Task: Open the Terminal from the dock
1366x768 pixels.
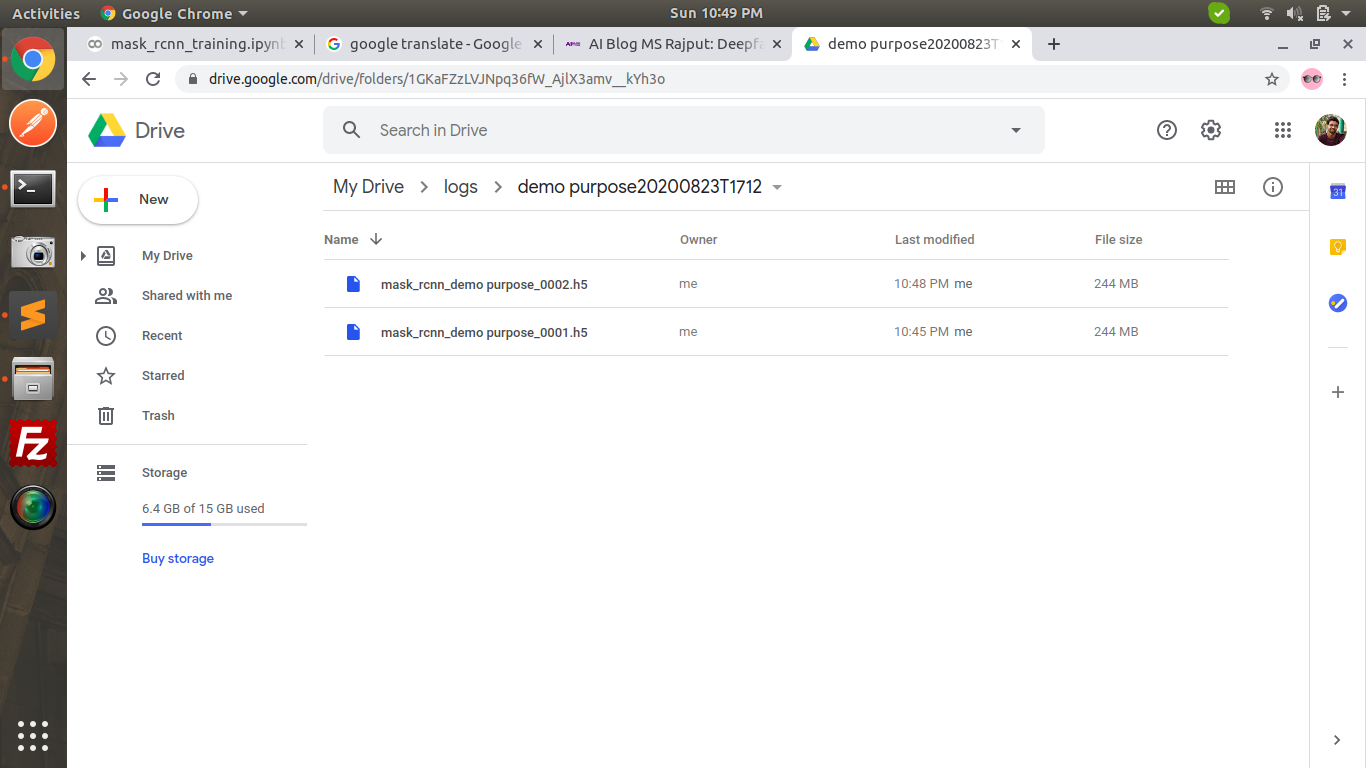Action: tap(33, 188)
